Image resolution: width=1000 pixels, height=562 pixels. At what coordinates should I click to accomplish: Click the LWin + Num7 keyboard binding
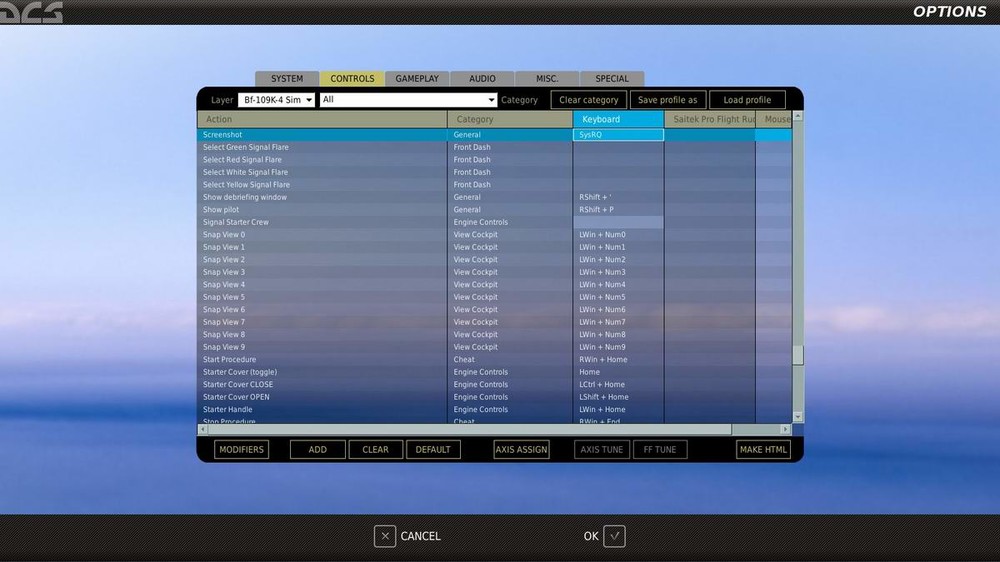[x=618, y=322]
